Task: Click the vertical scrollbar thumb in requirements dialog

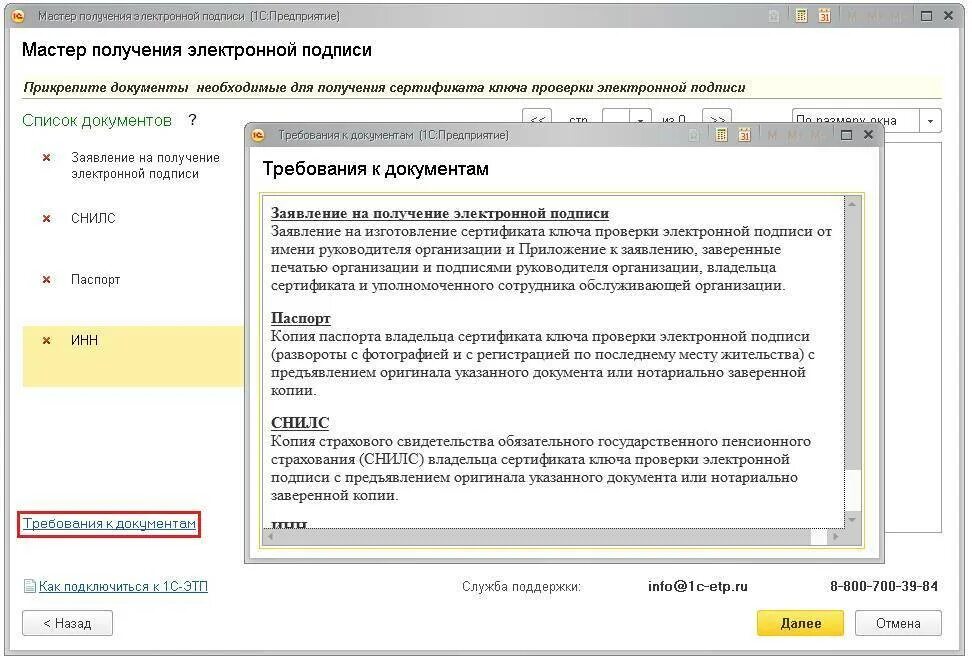Action: point(852,340)
